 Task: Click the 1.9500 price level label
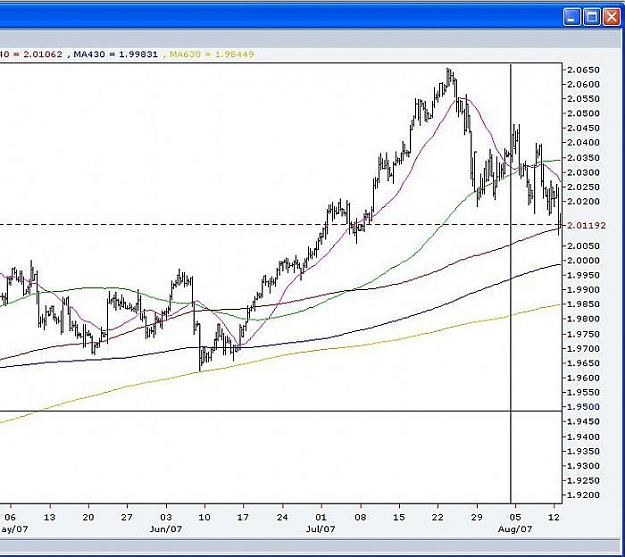(x=583, y=407)
